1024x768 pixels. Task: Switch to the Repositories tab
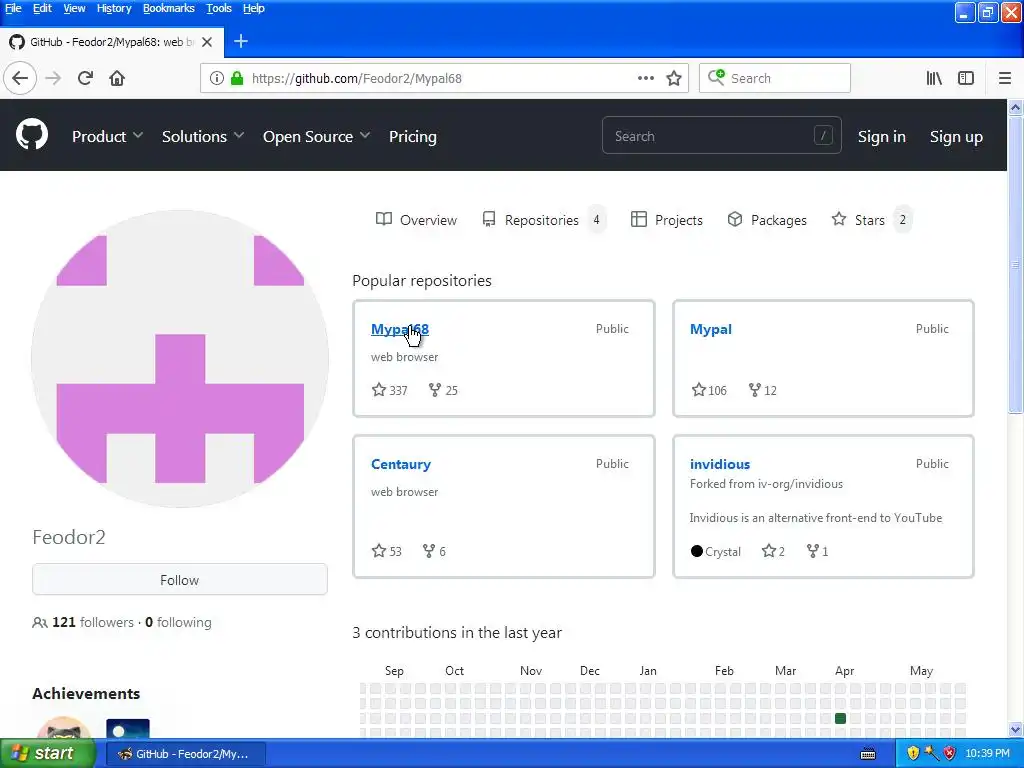click(x=543, y=220)
